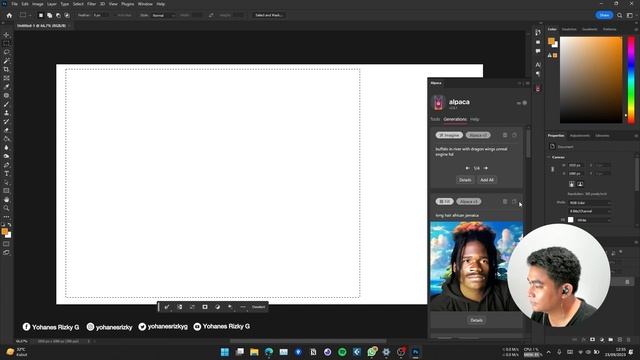Collapse the Canvas section in Properties
Image resolution: width=640 pixels, height=360 pixels.
(549, 157)
